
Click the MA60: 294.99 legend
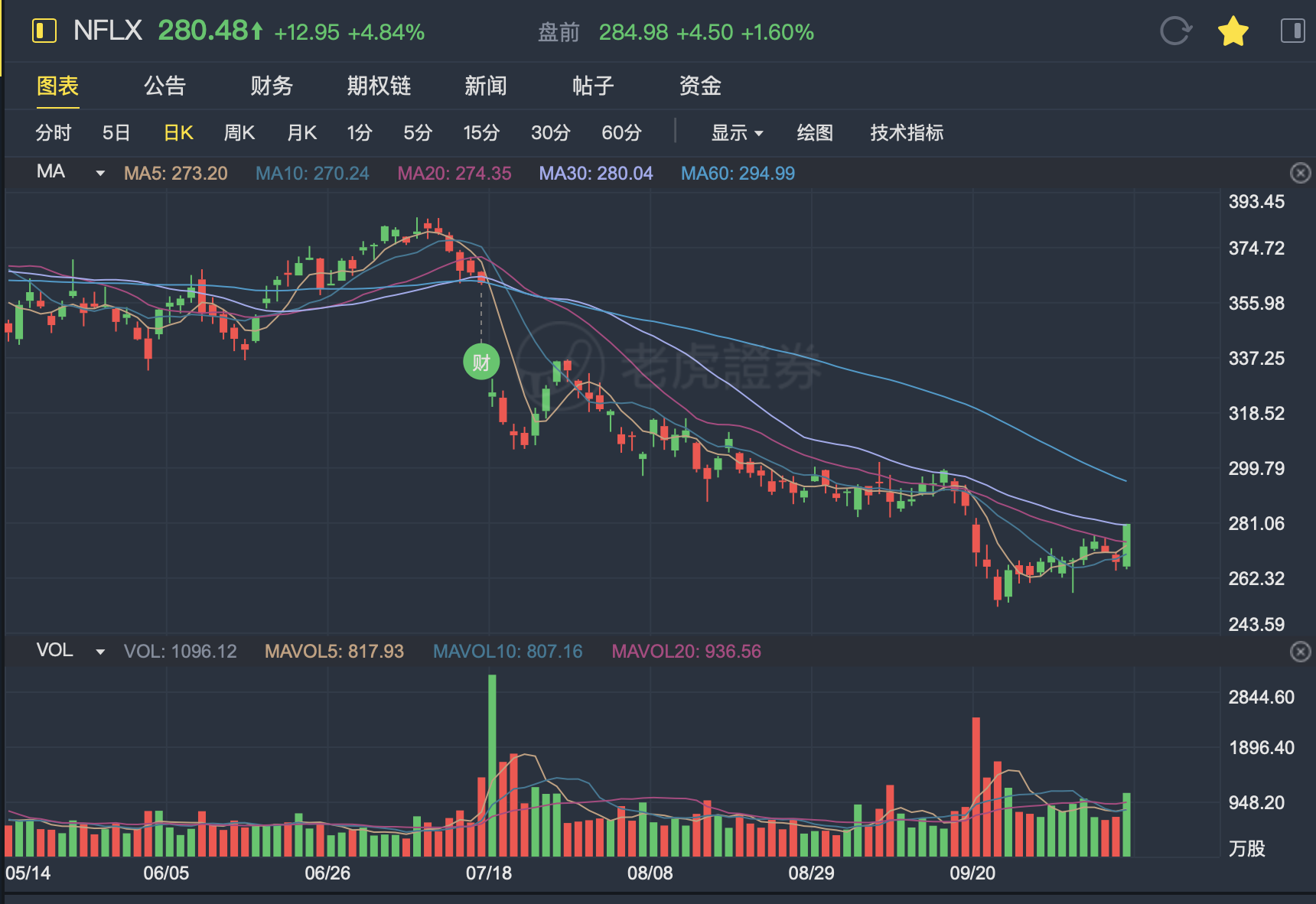coord(738,174)
